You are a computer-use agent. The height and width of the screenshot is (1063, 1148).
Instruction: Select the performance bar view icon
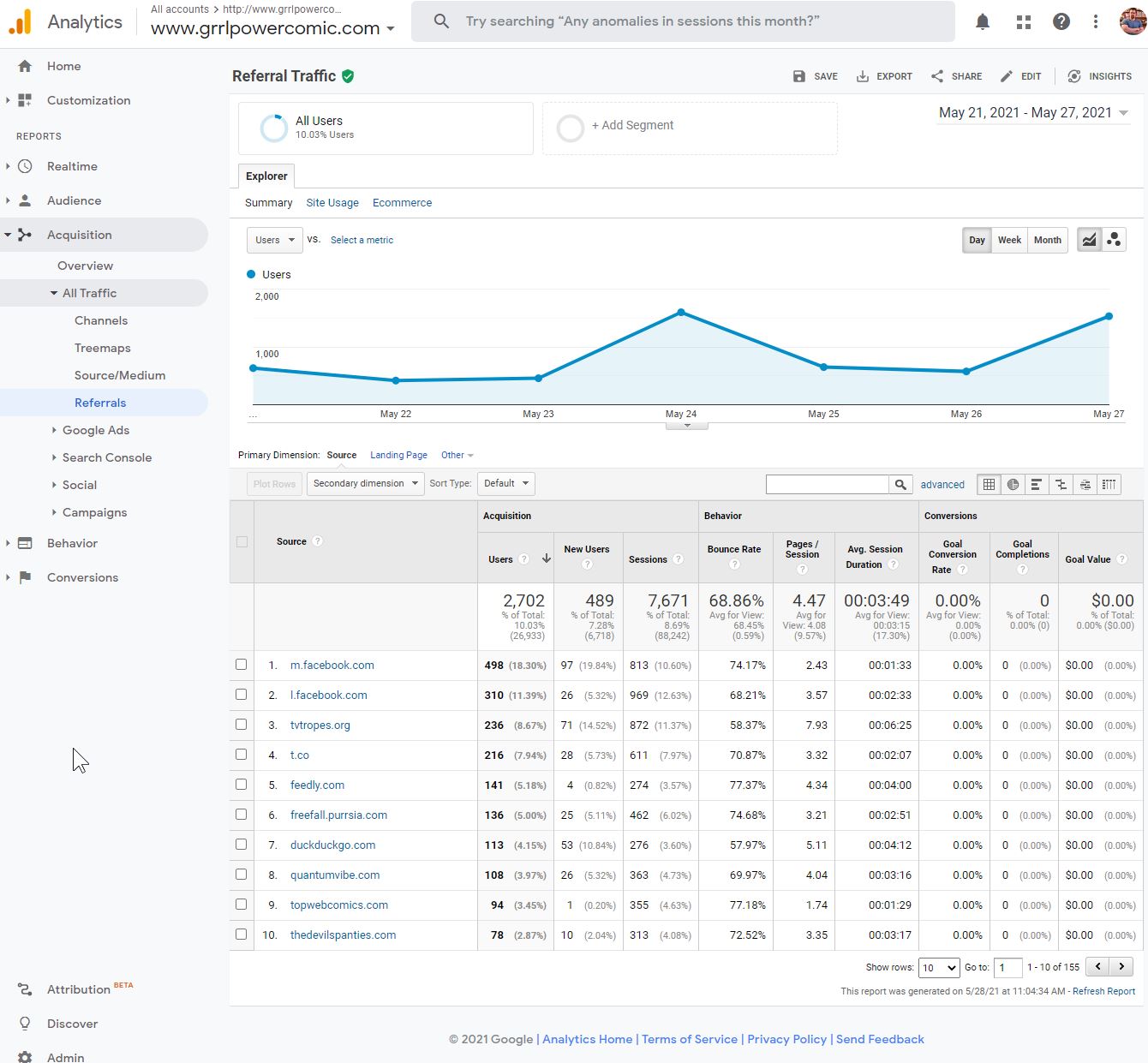(1037, 484)
